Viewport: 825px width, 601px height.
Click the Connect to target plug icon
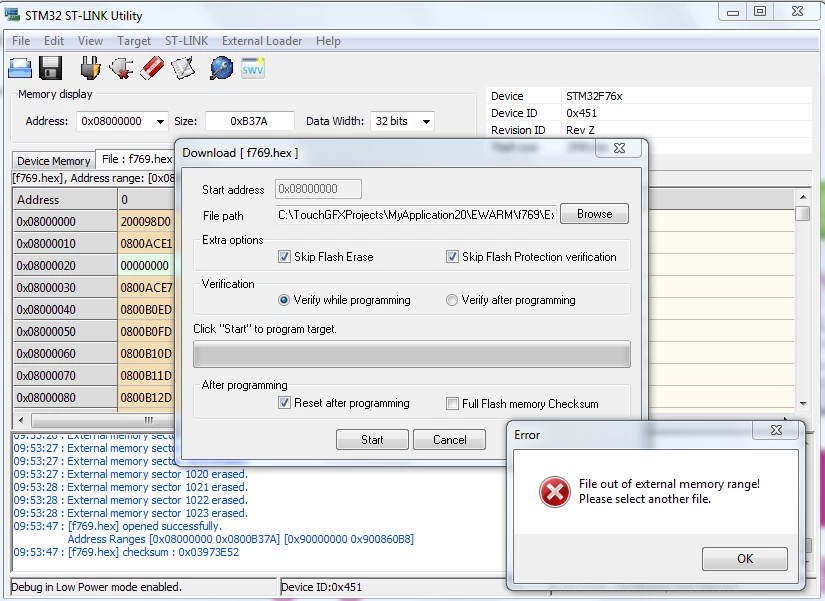tap(90, 68)
